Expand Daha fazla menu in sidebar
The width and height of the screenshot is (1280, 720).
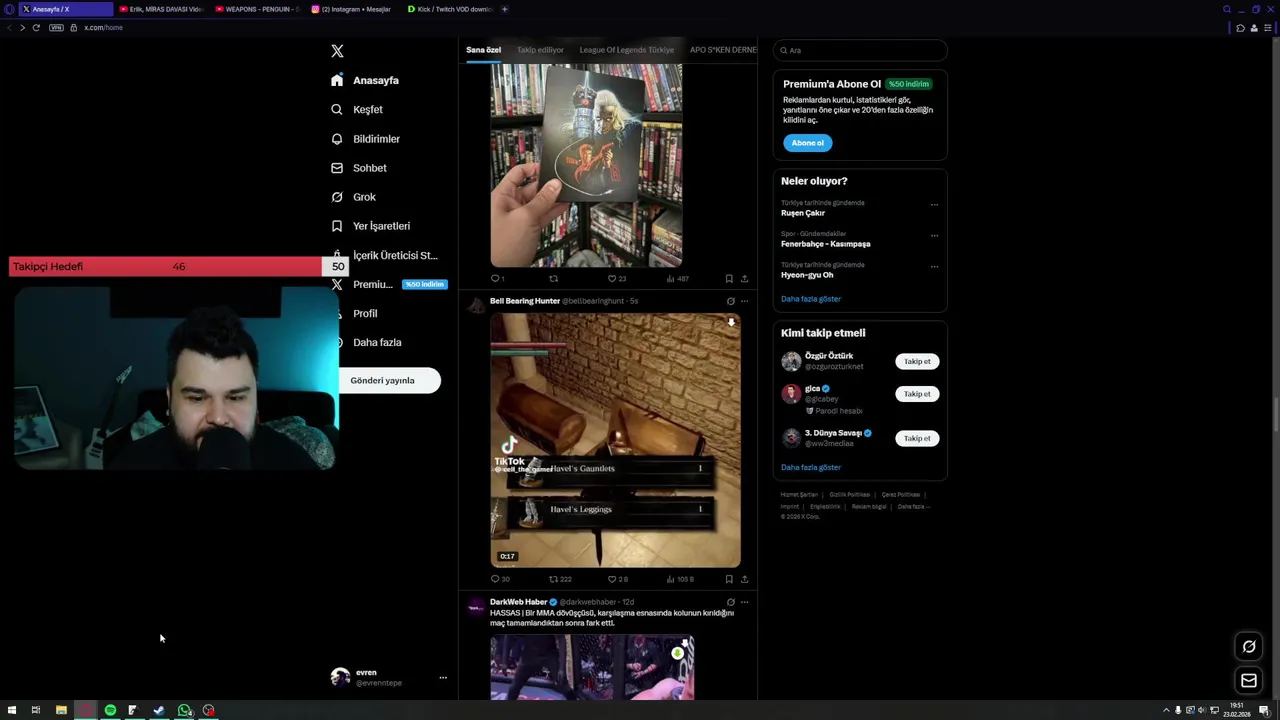pyautogui.click(x=366, y=342)
